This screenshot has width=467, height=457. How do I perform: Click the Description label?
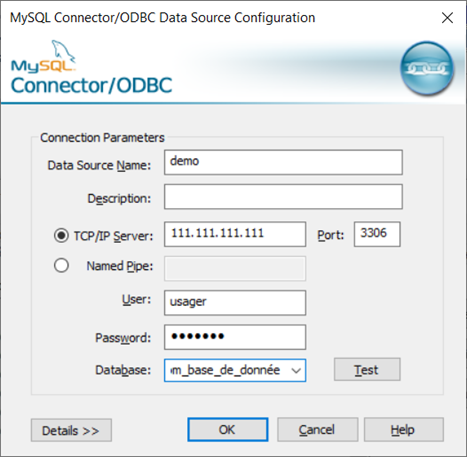(x=119, y=199)
